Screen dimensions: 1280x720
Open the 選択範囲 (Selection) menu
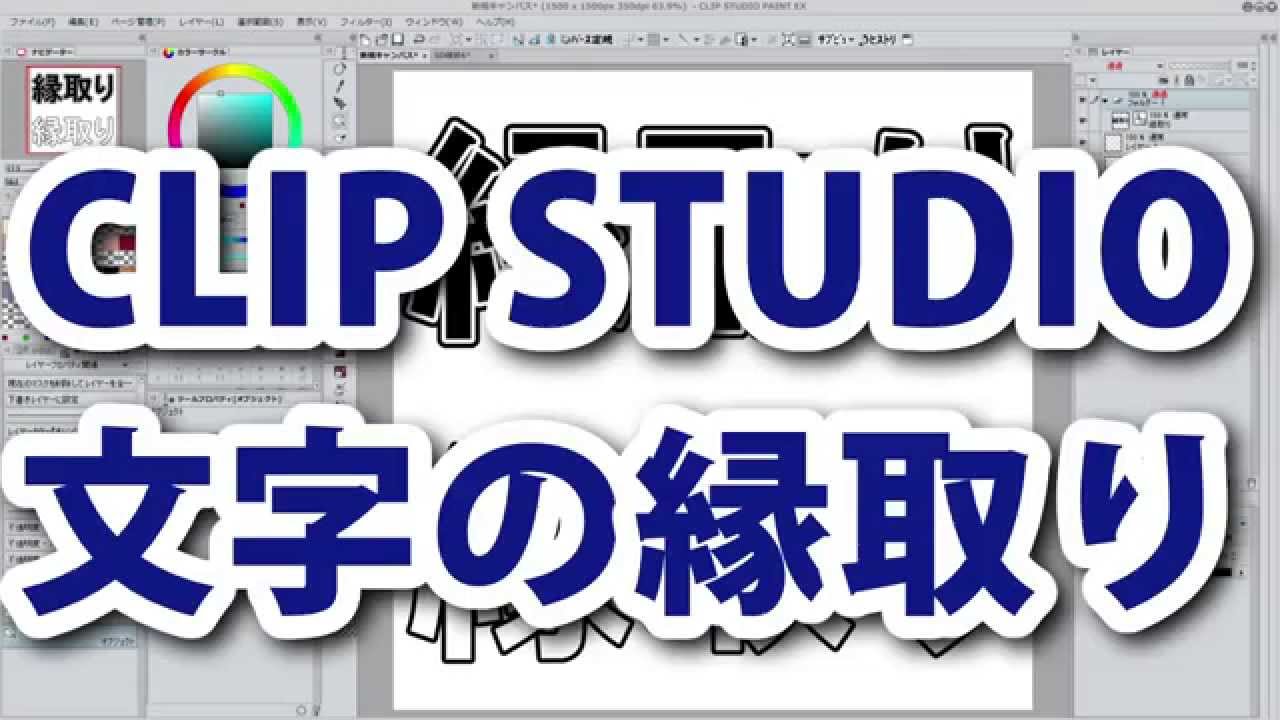pyautogui.click(x=260, y=21)
